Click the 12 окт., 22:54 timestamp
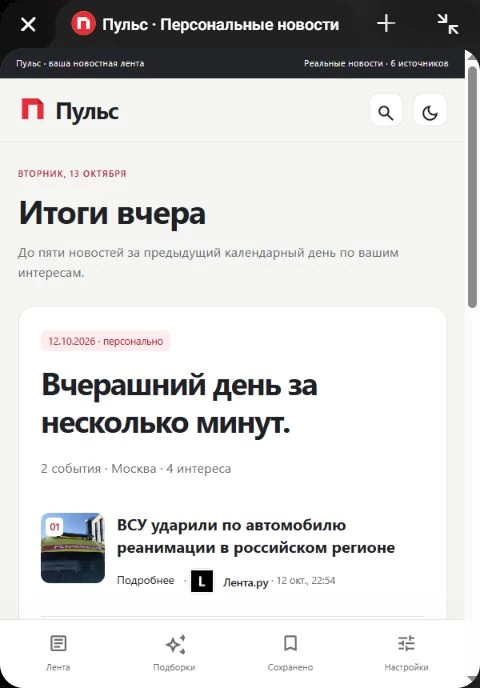The height and width of the screenshot is (688, 480). coord(306,580)
